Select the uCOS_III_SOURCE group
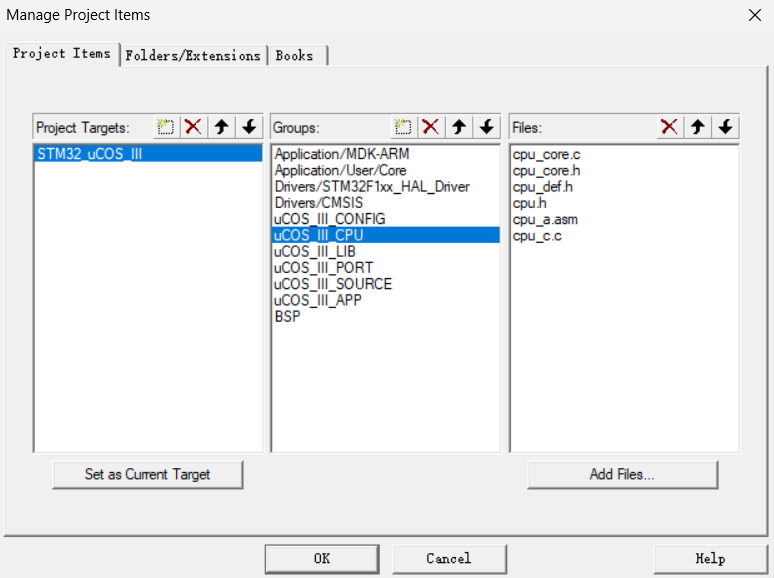The width and height of the screenshot is (774, 578). point(386,284)
